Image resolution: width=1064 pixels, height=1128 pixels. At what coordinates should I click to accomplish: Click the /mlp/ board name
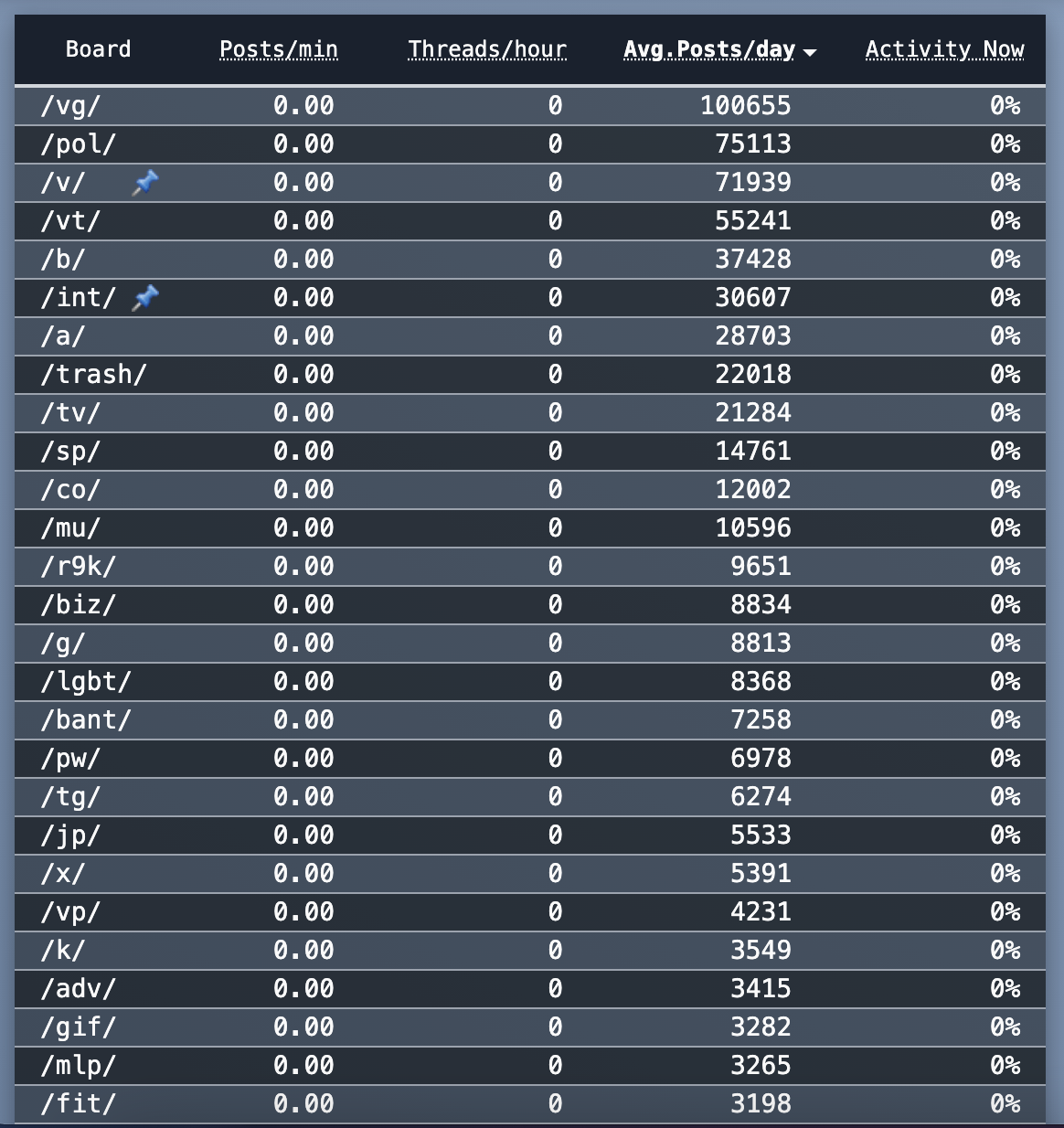point(79,1066)
